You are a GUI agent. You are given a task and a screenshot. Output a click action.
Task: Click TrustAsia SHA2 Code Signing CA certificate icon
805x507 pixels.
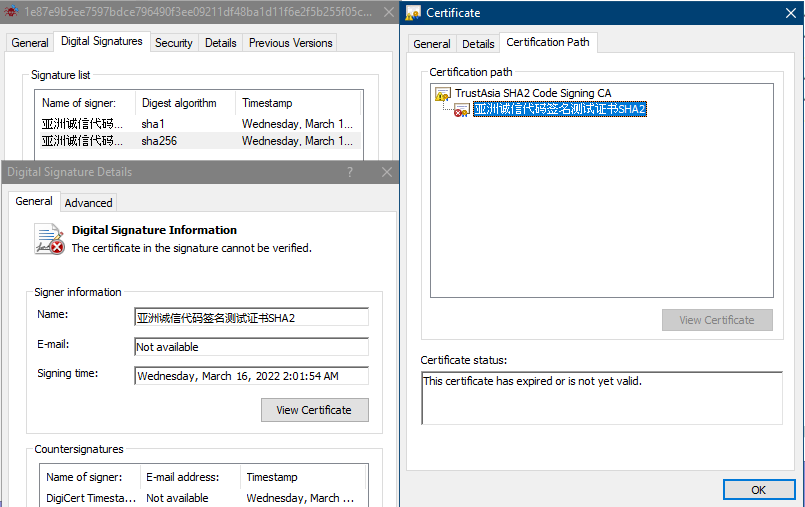click(443, 94)
